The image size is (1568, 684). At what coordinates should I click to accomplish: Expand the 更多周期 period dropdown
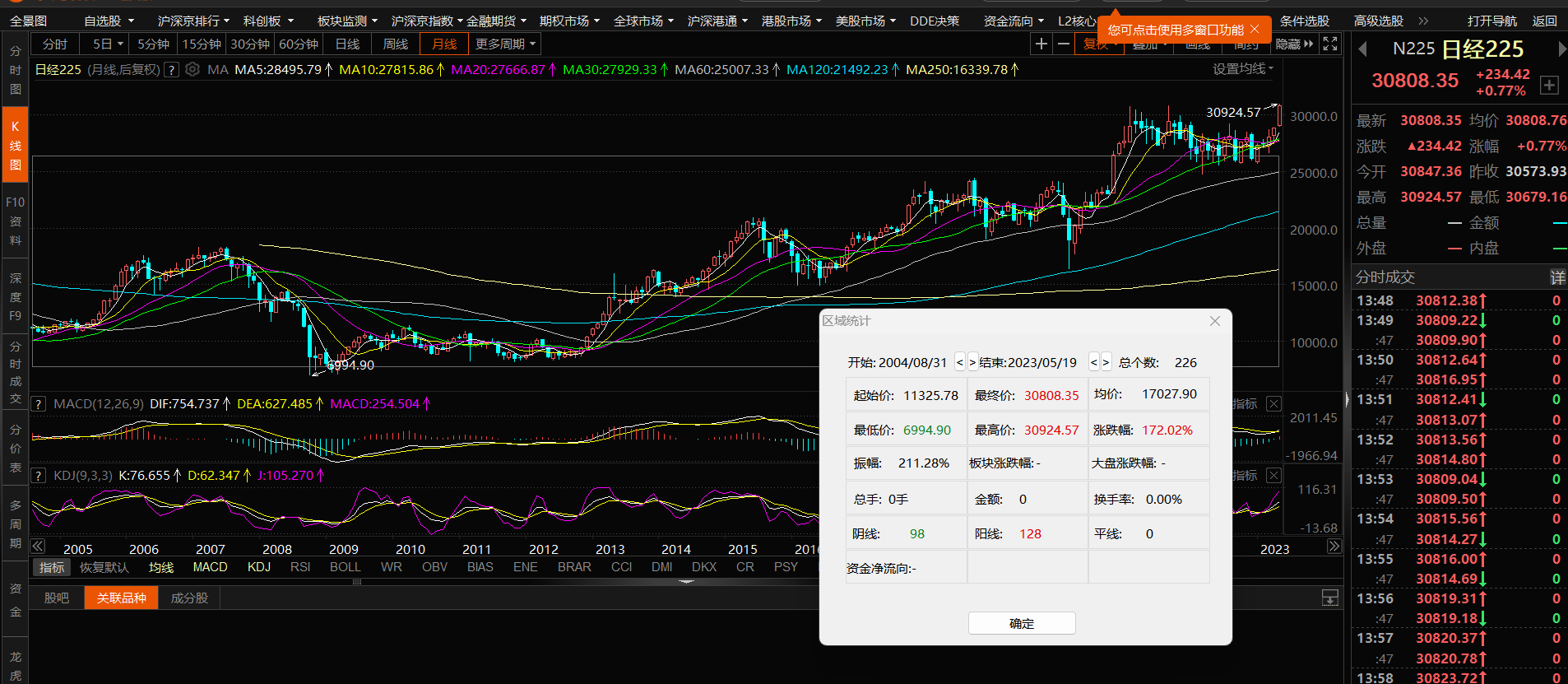click(x=505, y=44)
